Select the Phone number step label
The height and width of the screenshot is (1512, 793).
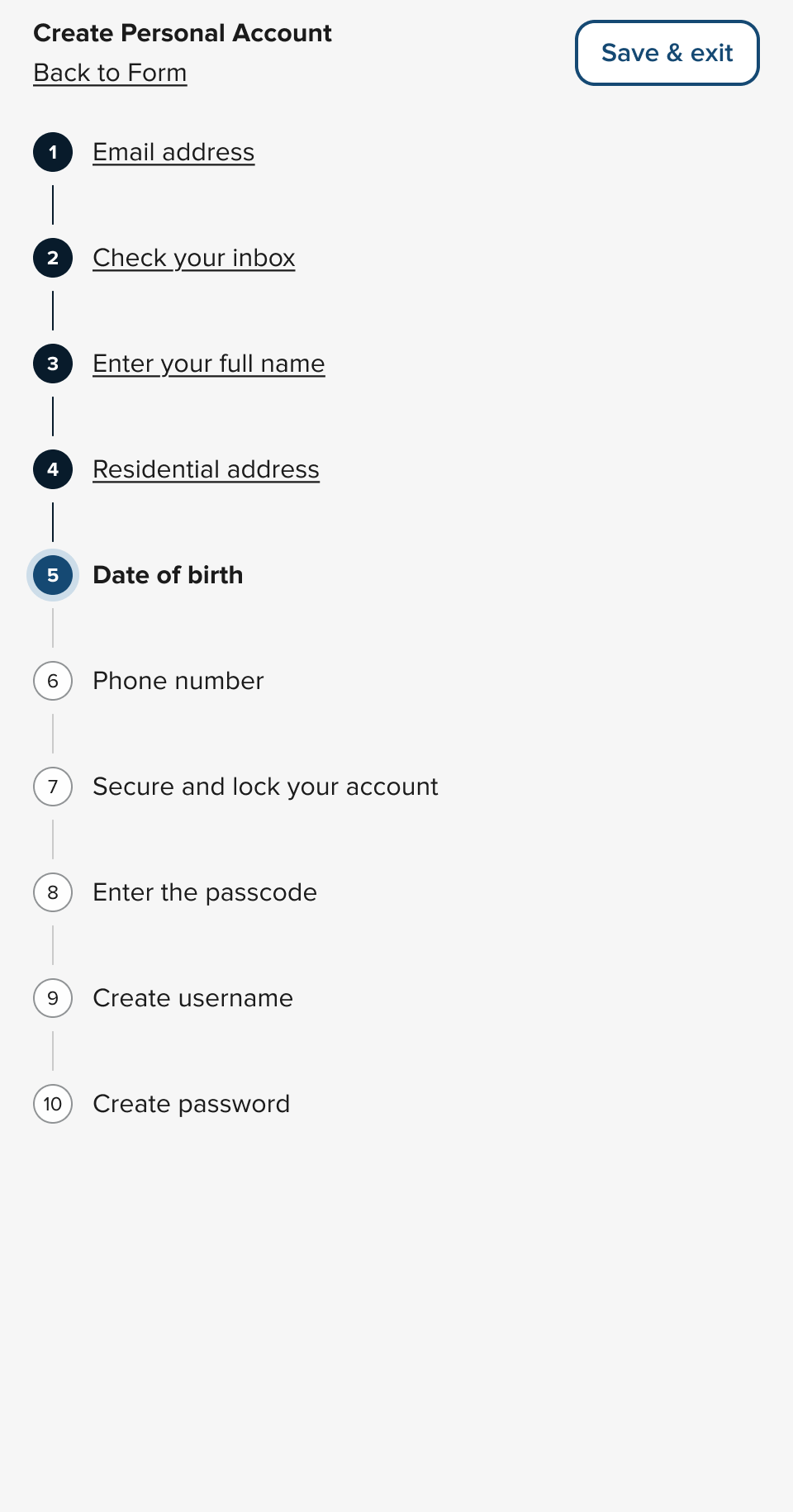pyautogui.click(x=178, y=681)
